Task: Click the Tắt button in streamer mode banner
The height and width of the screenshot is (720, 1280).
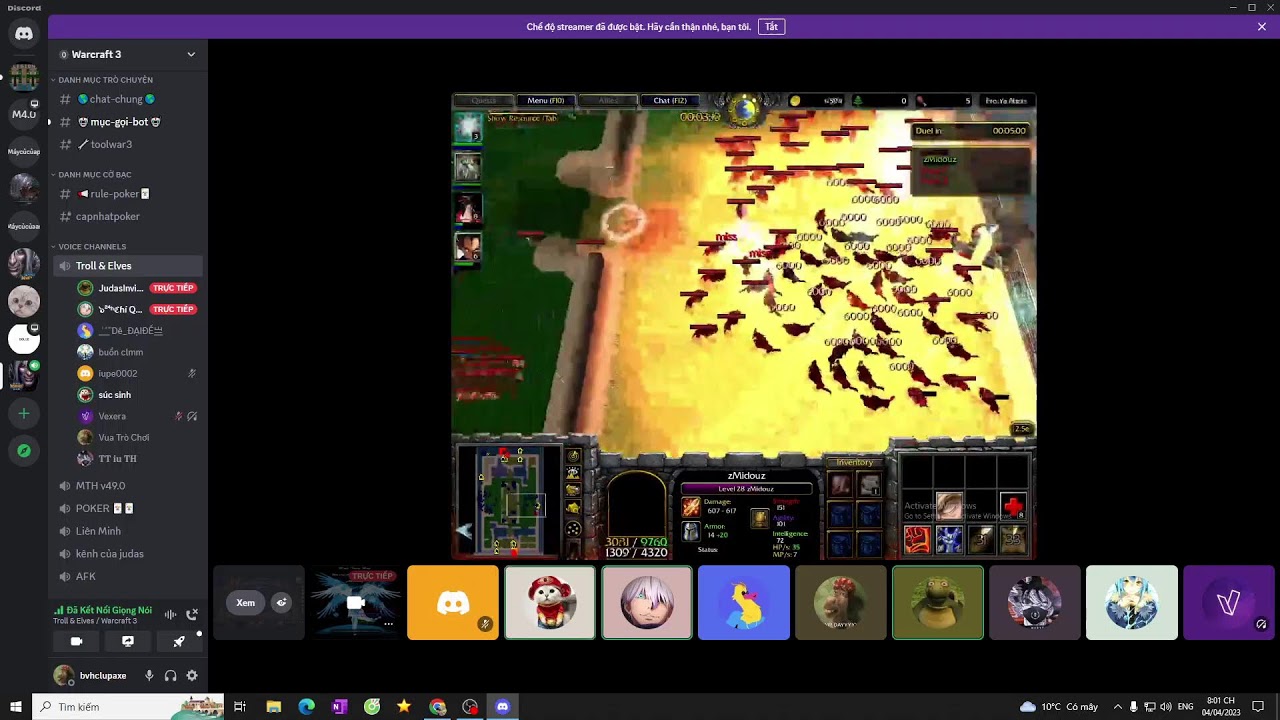Action: click(x=771, y=27)
